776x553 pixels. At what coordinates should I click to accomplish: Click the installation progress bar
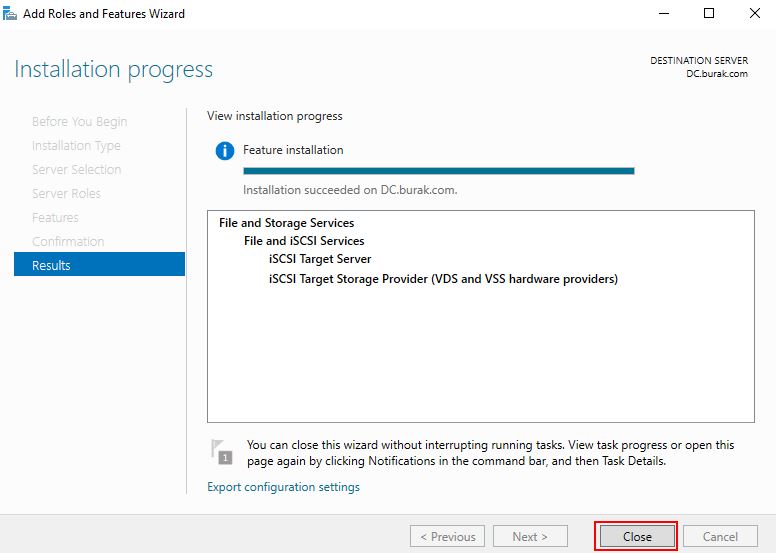tap(438, 171)
